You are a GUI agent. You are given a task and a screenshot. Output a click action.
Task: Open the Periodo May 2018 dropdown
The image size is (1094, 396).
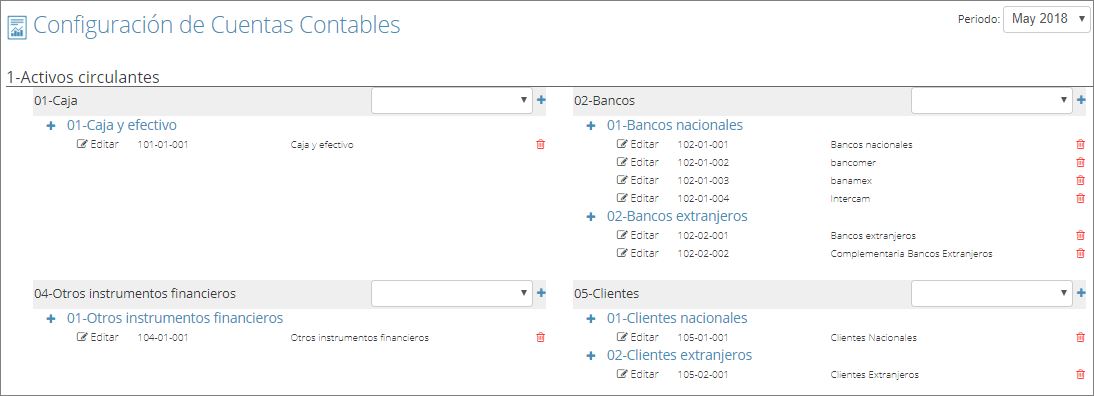(1046, 20)
